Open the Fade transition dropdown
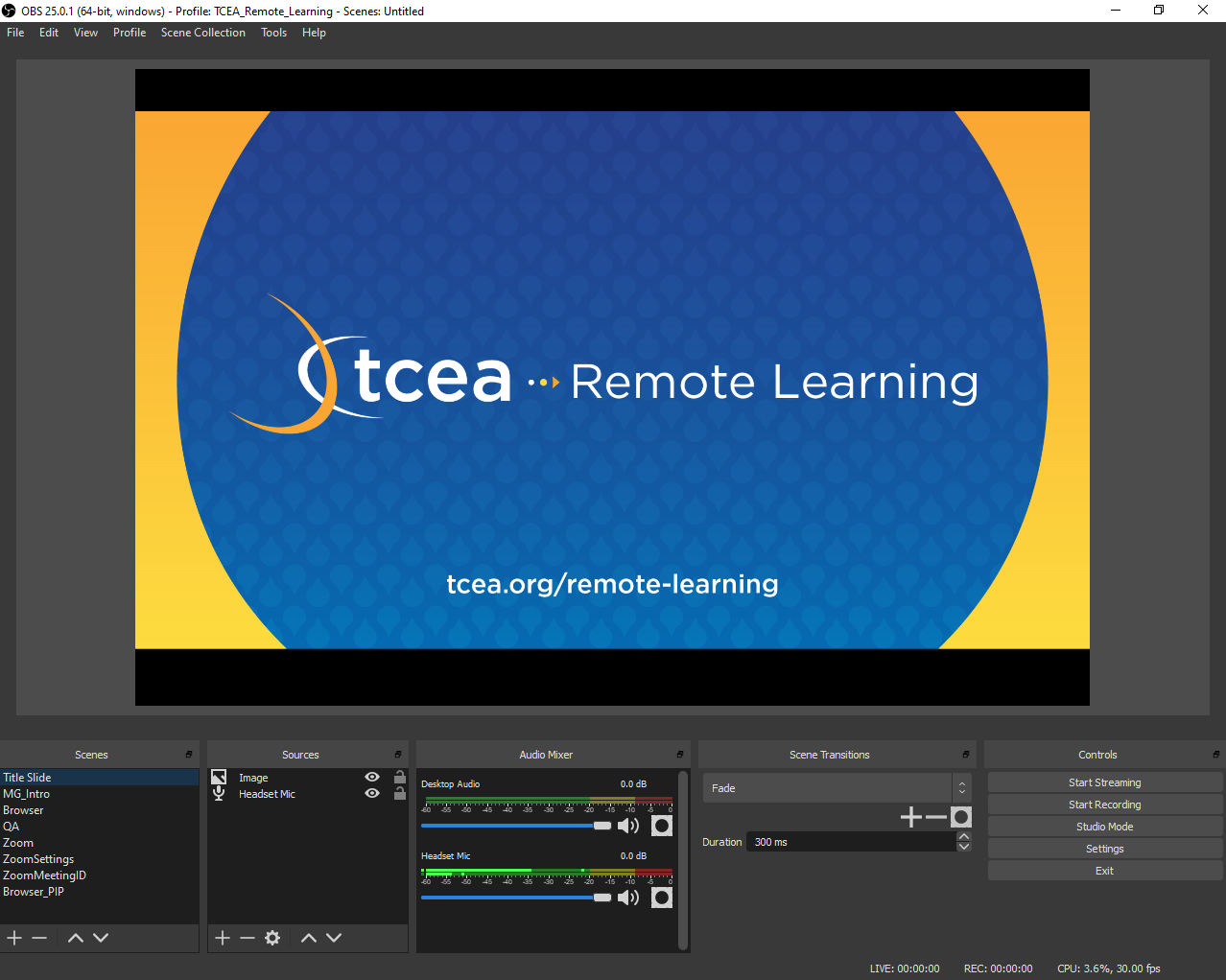Screen dimensions: 1226x980 pyautogui.click(x=837, y=788)
